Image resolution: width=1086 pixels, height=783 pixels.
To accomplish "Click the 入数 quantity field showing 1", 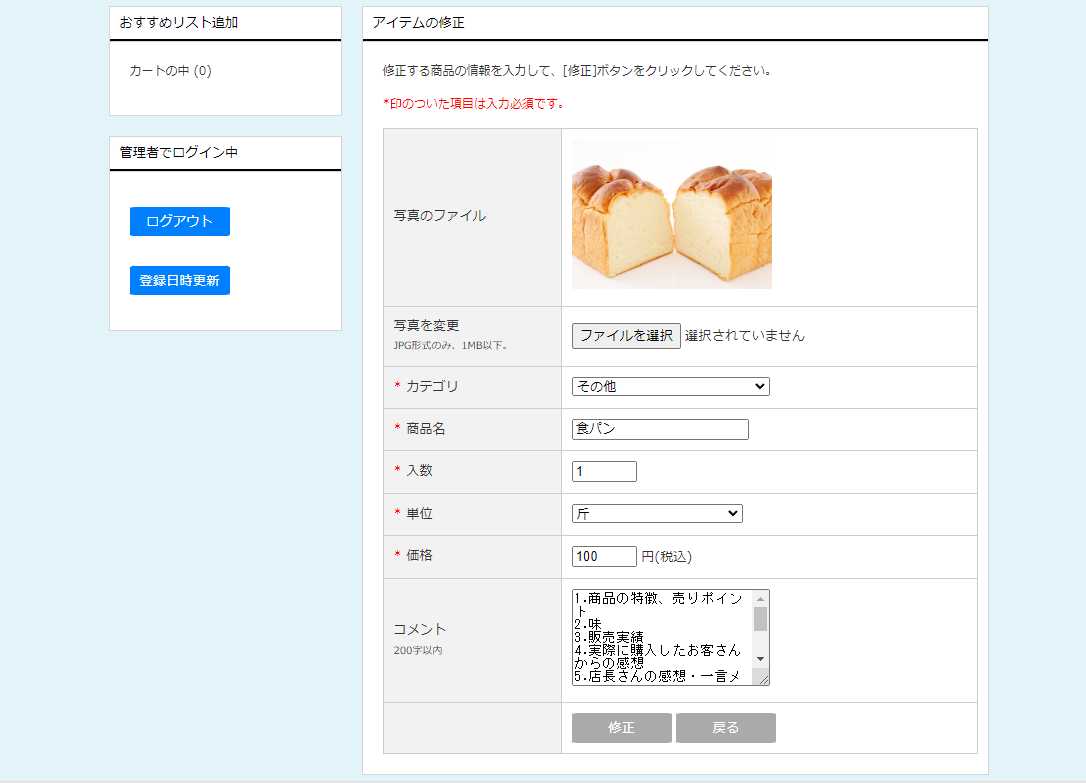I will click(604, 470).
